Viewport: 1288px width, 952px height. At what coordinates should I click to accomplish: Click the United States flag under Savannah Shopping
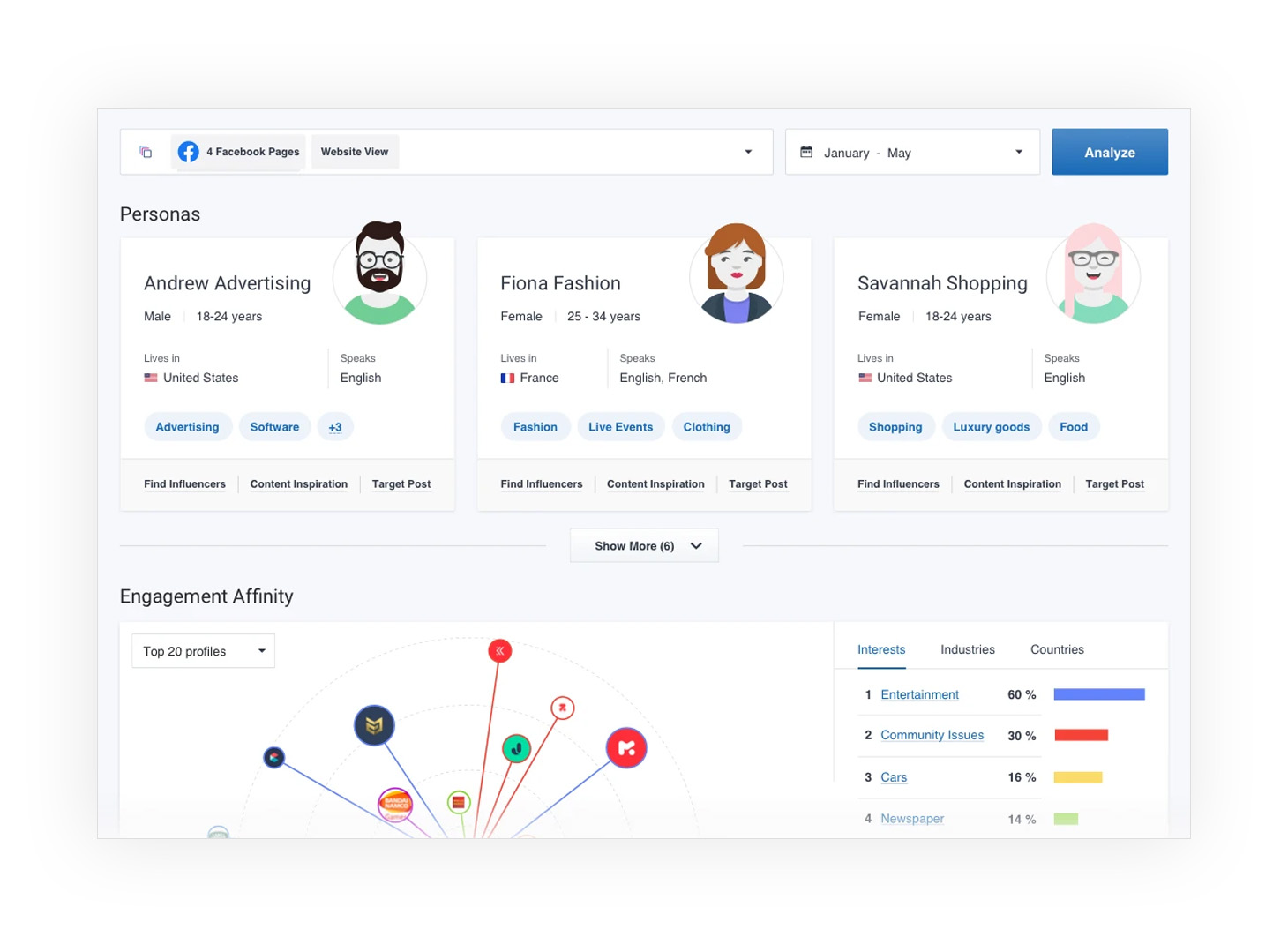865,378
